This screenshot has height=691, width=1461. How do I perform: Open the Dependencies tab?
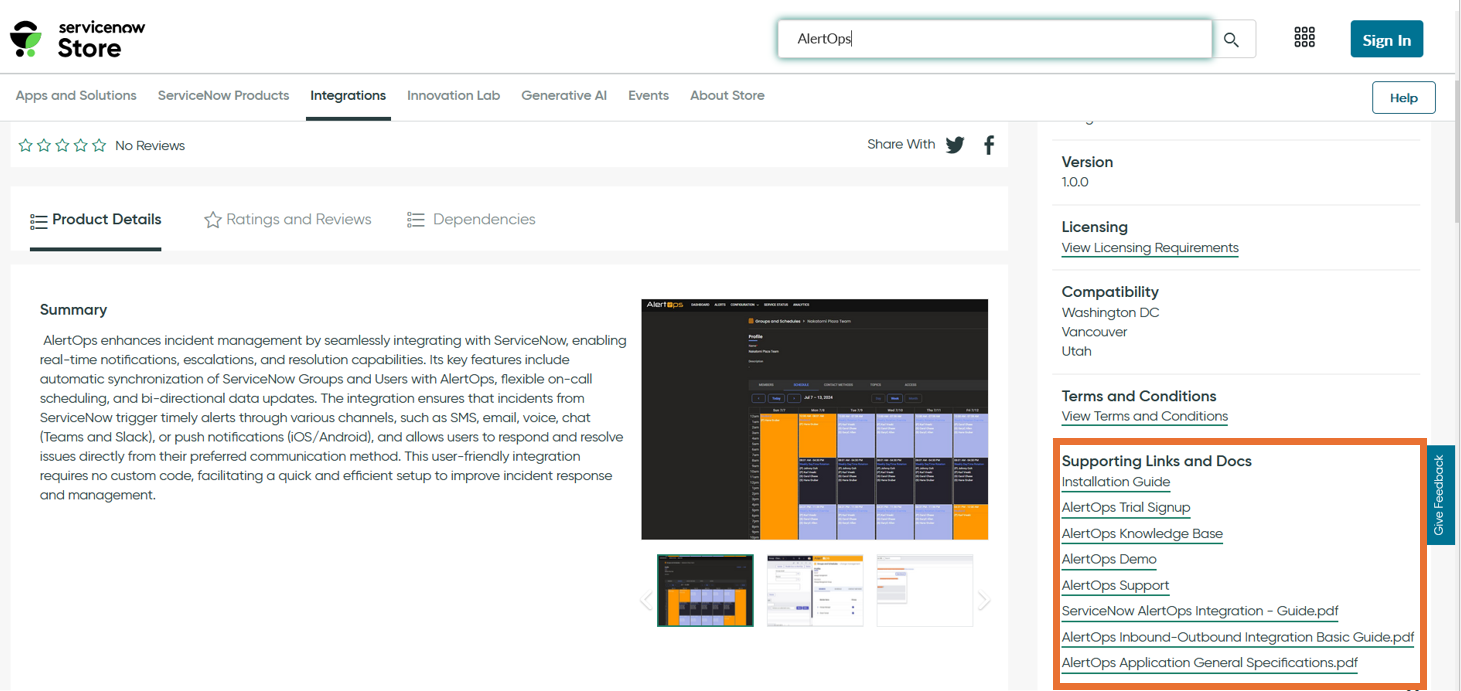[470, 219]
